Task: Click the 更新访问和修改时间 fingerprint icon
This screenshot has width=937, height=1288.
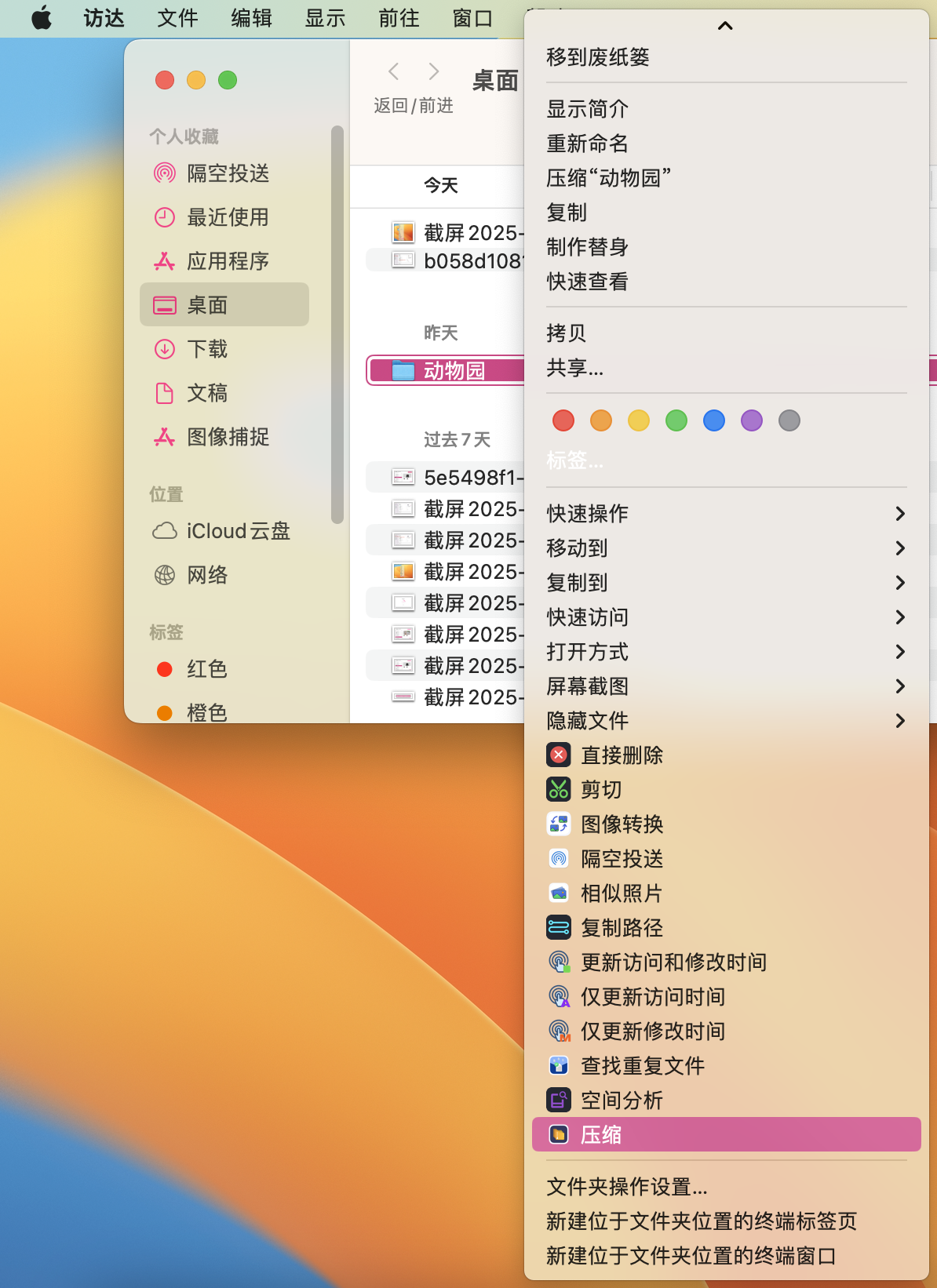Action: pos(559,962)
